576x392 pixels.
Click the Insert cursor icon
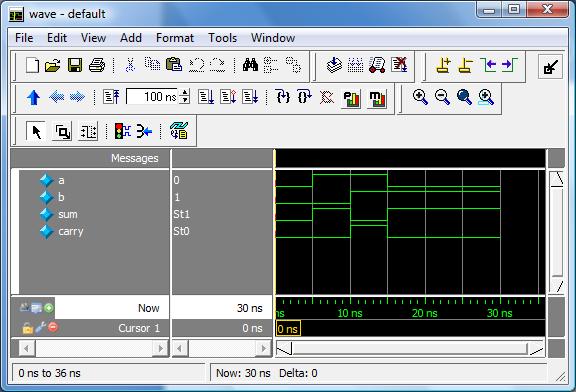444,66
